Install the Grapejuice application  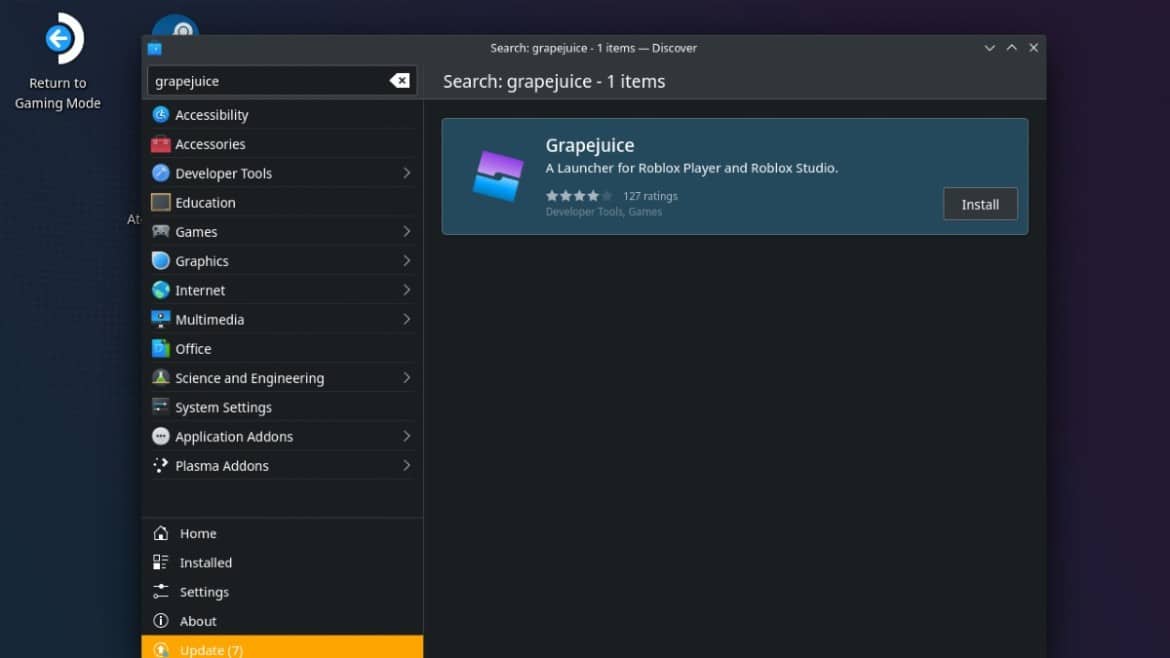[x=979, y=204]
